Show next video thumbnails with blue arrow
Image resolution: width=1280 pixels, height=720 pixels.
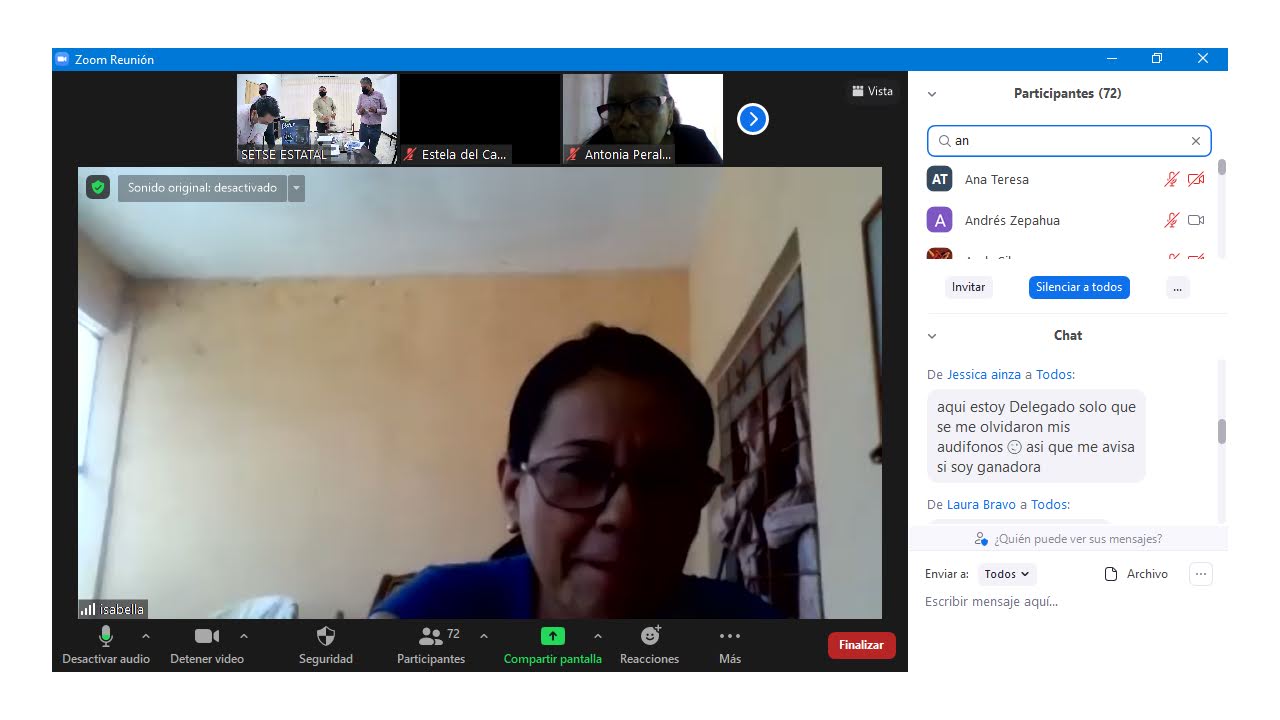tap(753, 119)
